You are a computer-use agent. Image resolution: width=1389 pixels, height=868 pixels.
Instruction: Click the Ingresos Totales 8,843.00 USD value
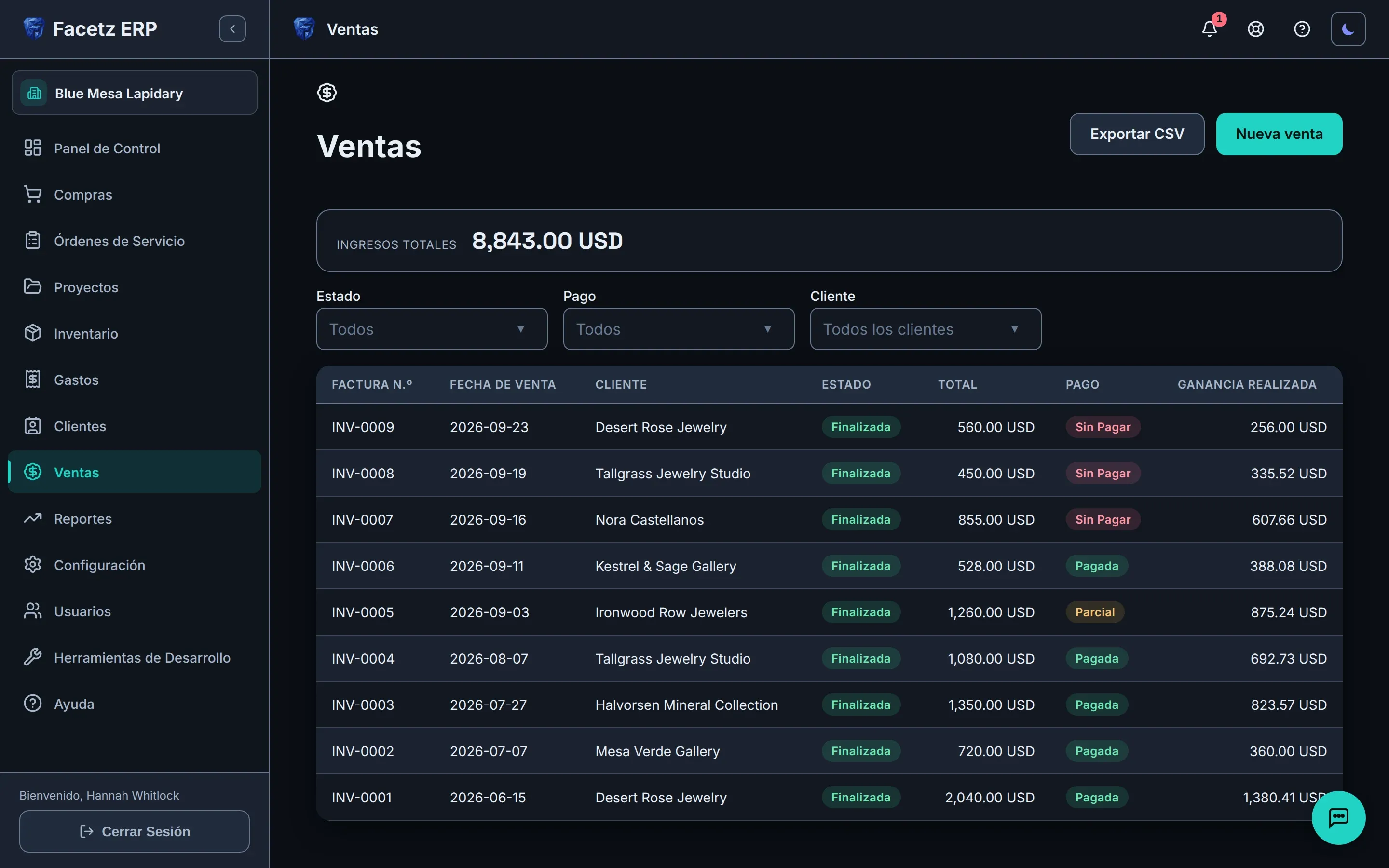(547, 241)
